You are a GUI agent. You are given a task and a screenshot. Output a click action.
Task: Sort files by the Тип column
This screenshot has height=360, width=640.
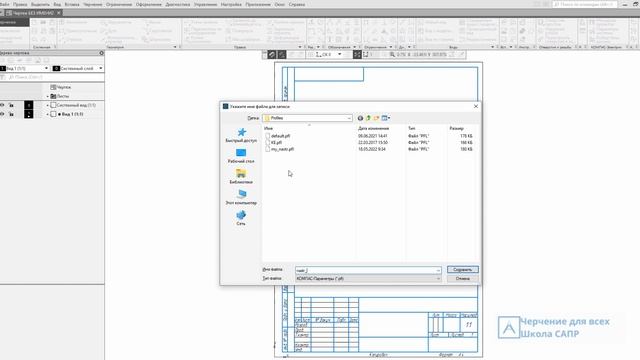411,129
